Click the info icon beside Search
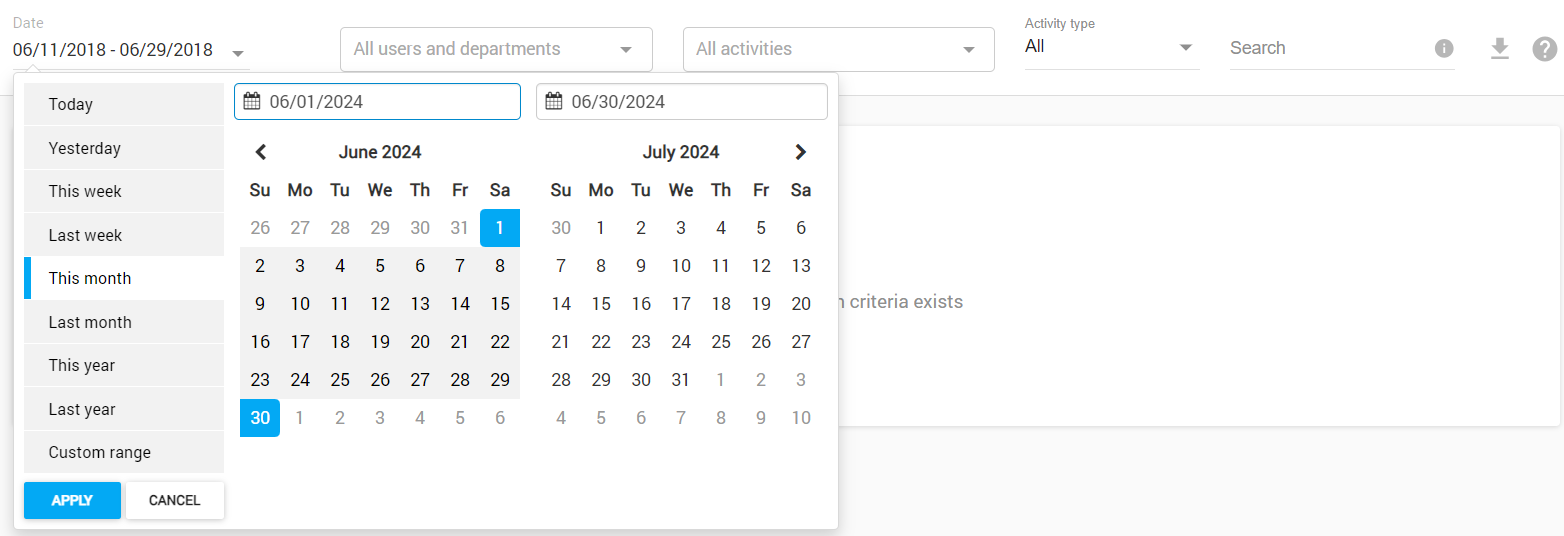This screenshot has height=536, width=1564. (1443, 48)
